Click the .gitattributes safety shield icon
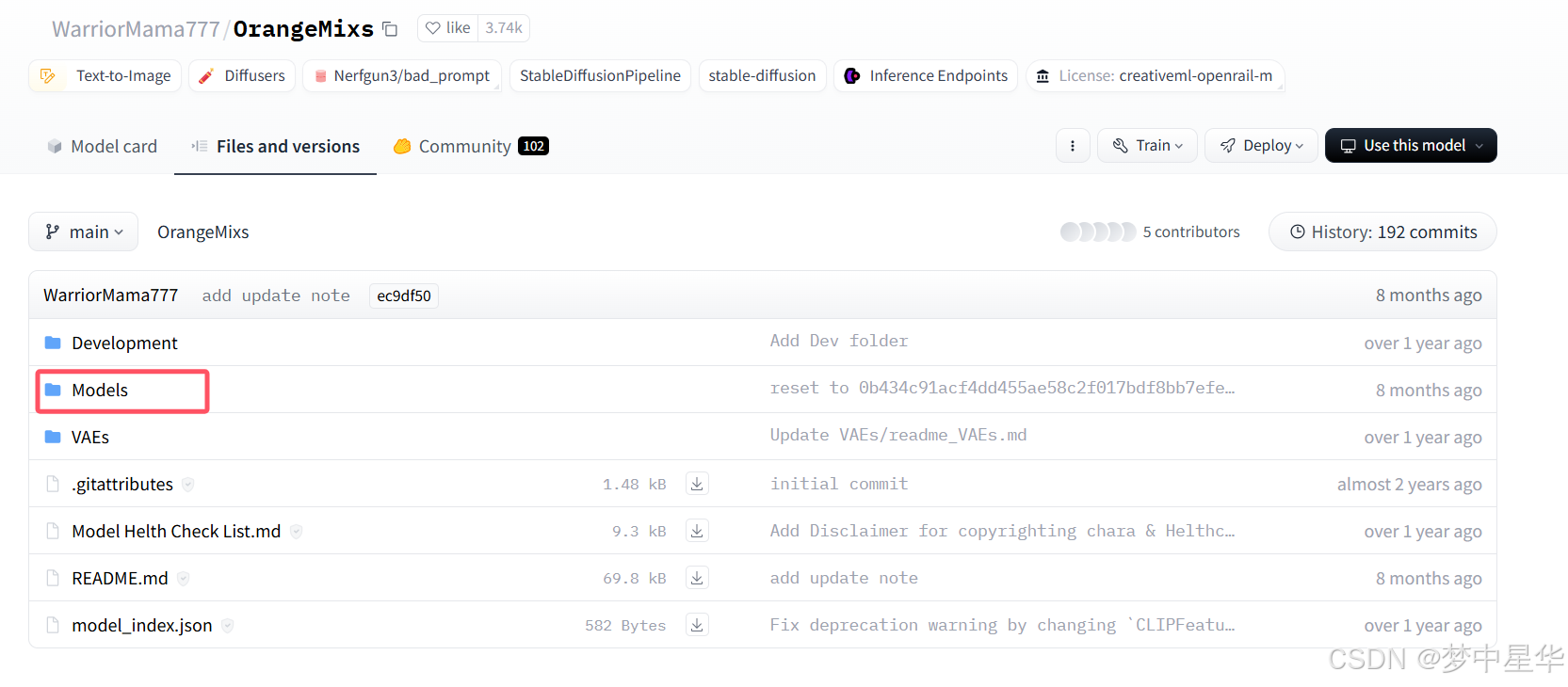The image size is (1568, 687). click(188, 484)
